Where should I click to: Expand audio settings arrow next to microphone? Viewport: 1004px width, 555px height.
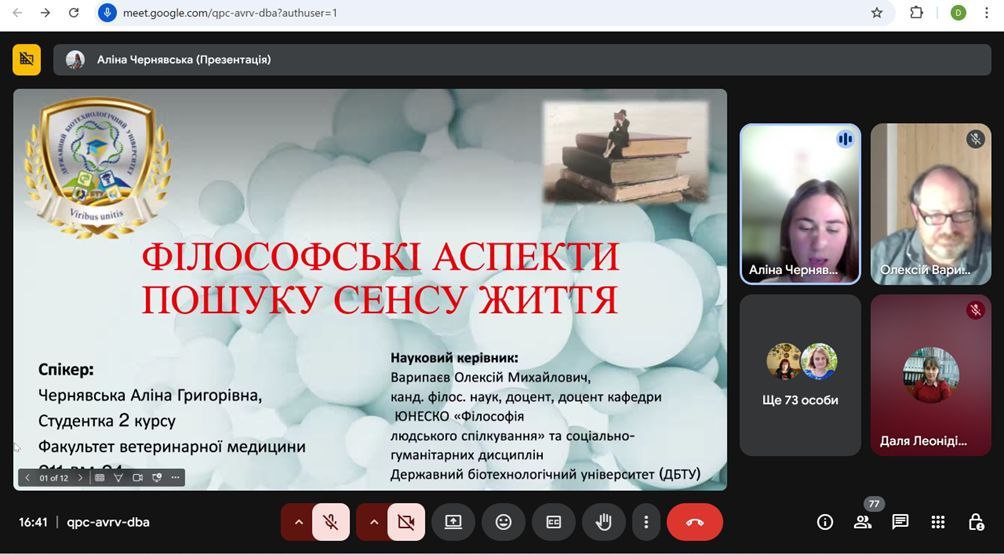click(x=298, y=522)
